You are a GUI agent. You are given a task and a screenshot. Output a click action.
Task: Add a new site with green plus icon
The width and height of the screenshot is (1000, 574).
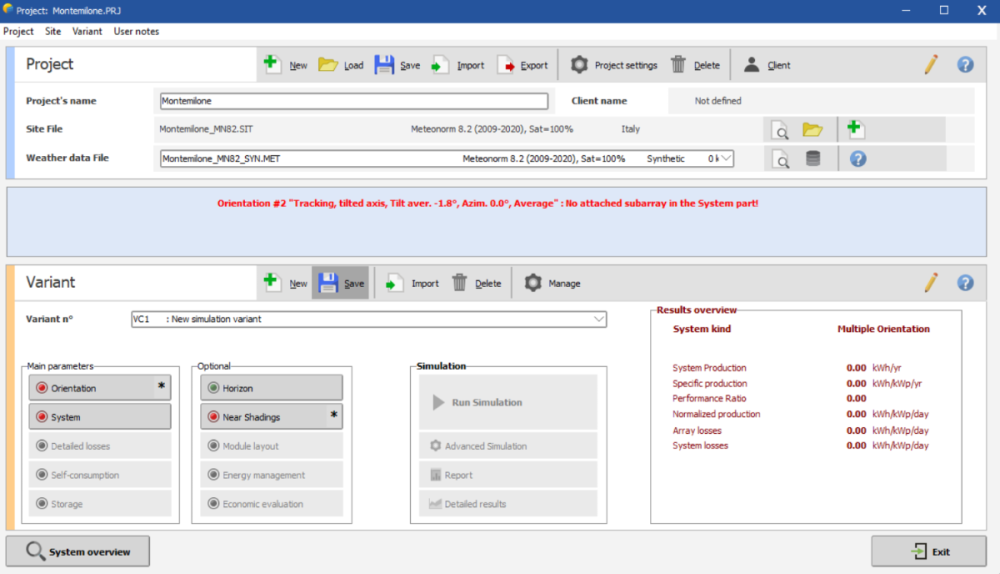coord(854,129)
